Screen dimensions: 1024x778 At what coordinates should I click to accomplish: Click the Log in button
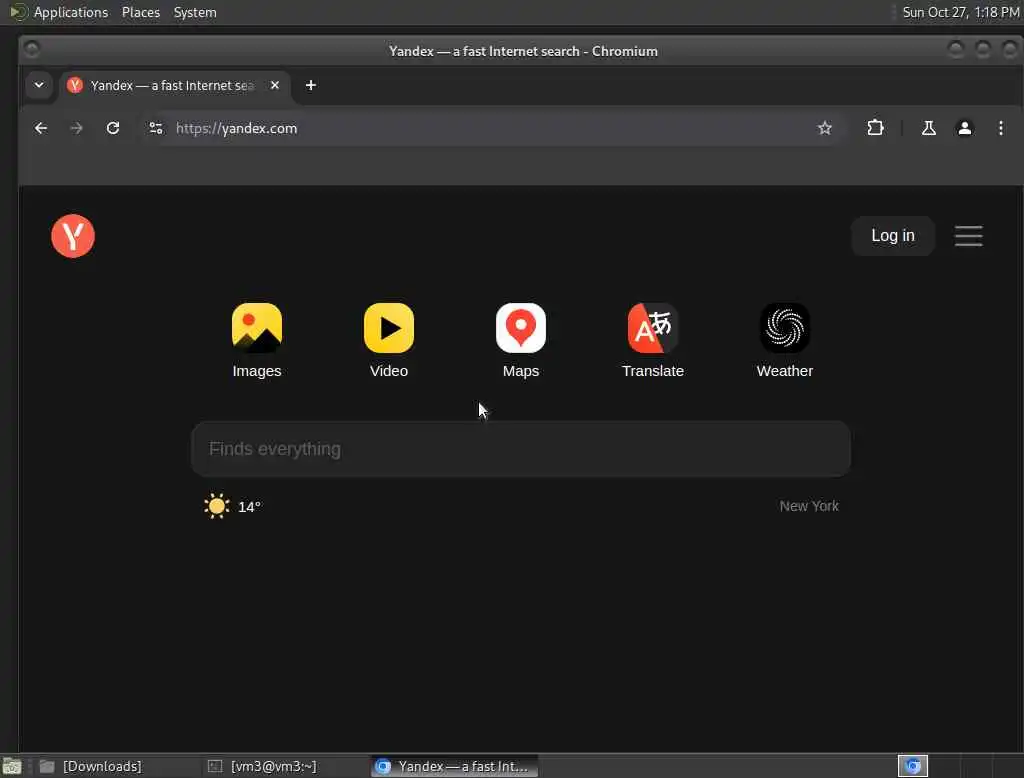tap(892, 235)
